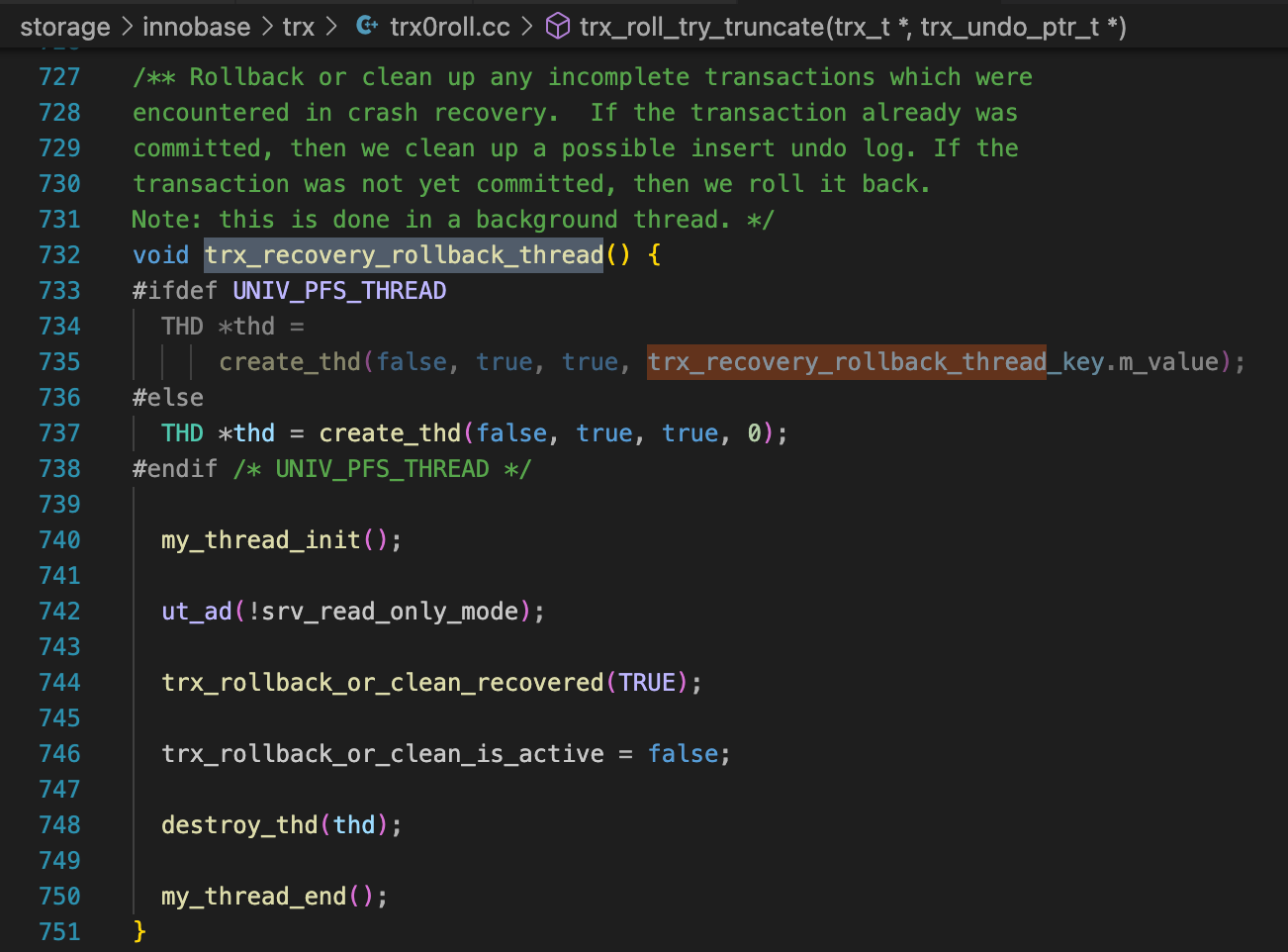1288x952 pixels.
Task: Open the storage breadcrumb folder
Action: [x=65, y=26]
